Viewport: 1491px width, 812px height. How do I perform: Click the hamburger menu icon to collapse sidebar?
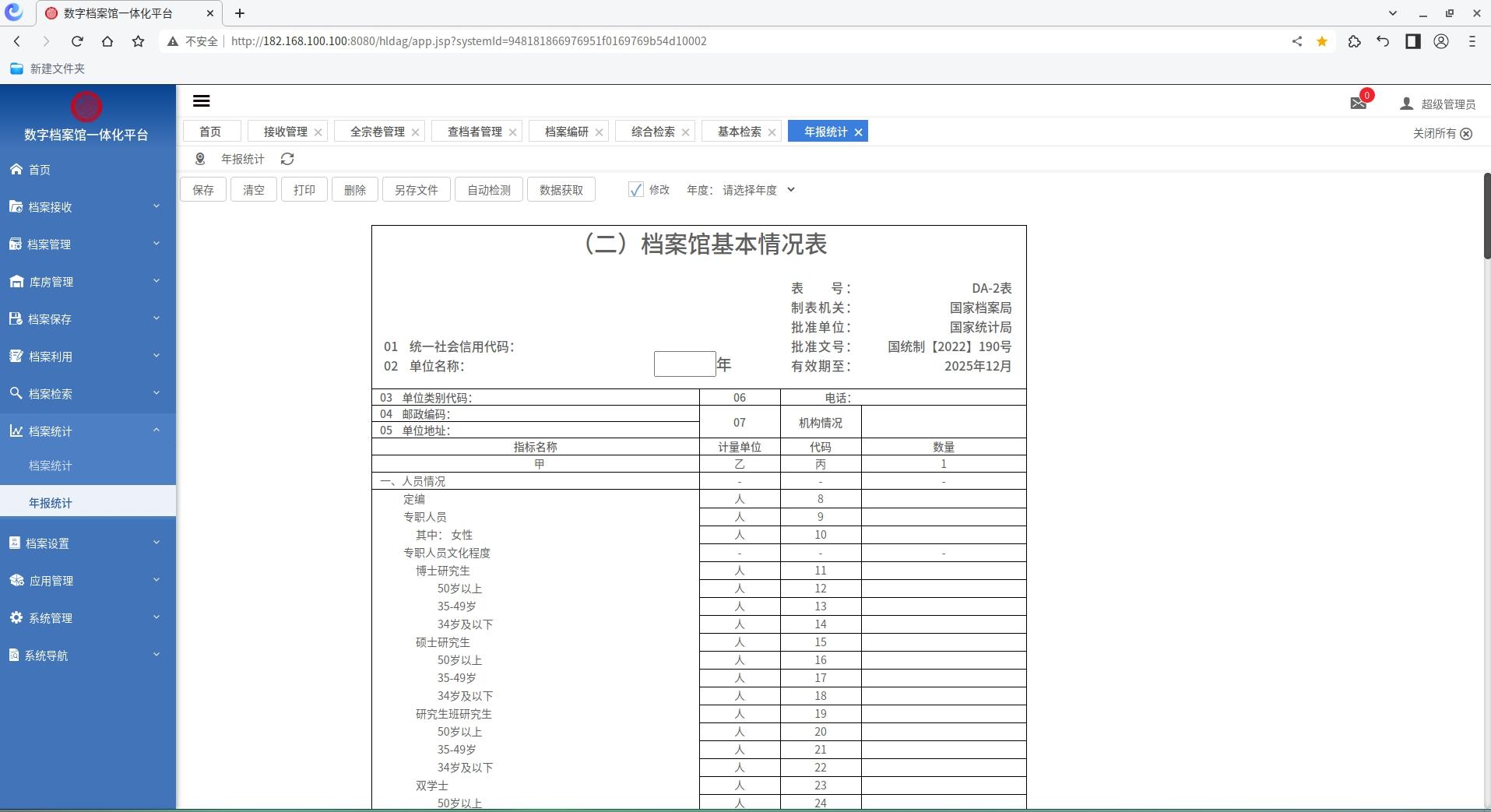(201, 101)
